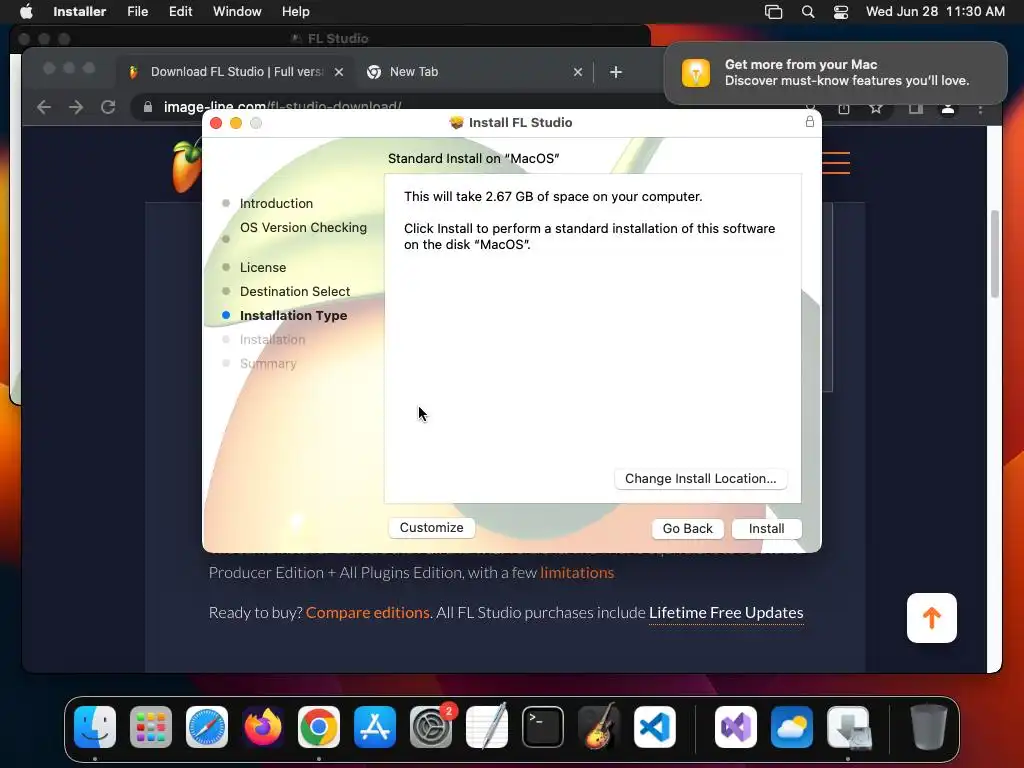Click Chrome back arrow
1024x768 pixels.
tap(44, 106)
